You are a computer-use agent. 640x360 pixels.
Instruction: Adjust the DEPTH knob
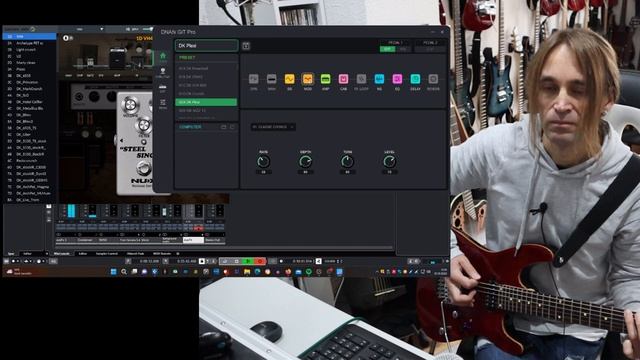click(x=305, y=162)
